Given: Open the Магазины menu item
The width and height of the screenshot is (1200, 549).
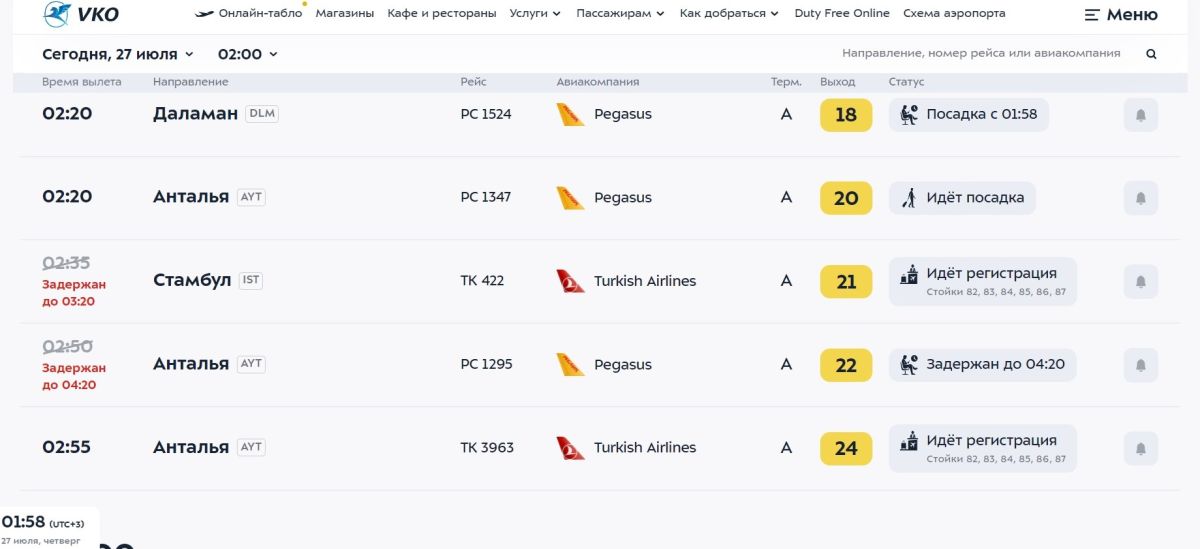Looking at the screenshot, I should [x=345, y=14].
